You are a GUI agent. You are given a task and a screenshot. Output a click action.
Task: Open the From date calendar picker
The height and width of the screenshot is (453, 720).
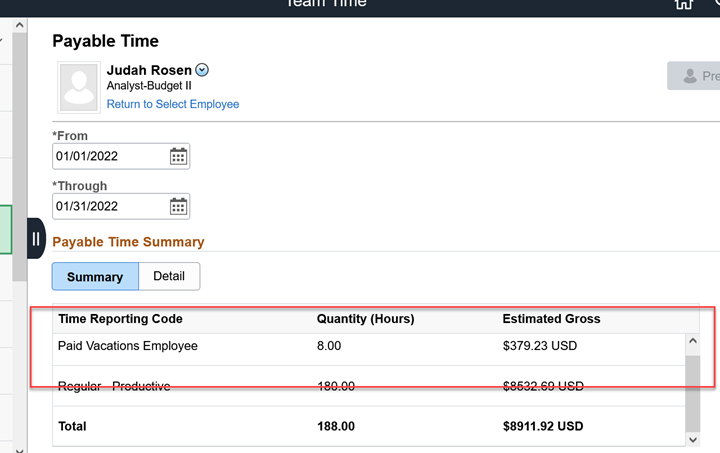click(178, 156)
